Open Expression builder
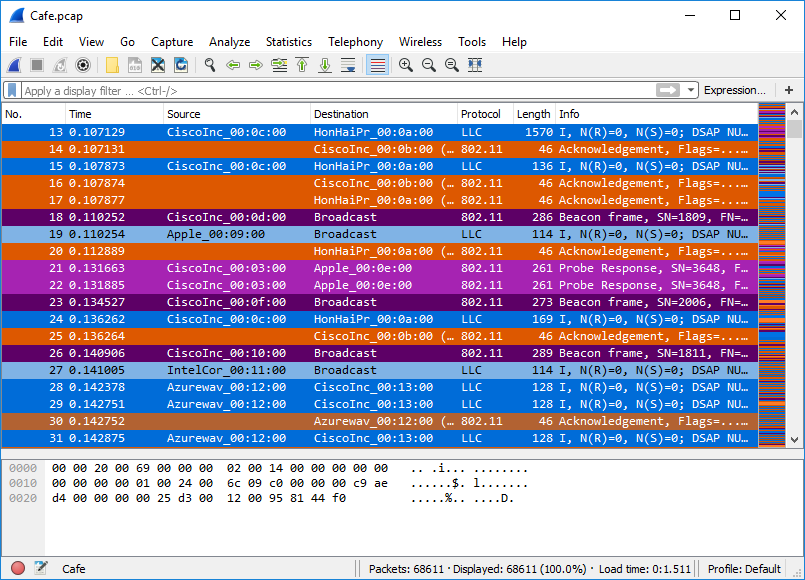The height and width of the screenshot is (580, 805). point(735,90)
